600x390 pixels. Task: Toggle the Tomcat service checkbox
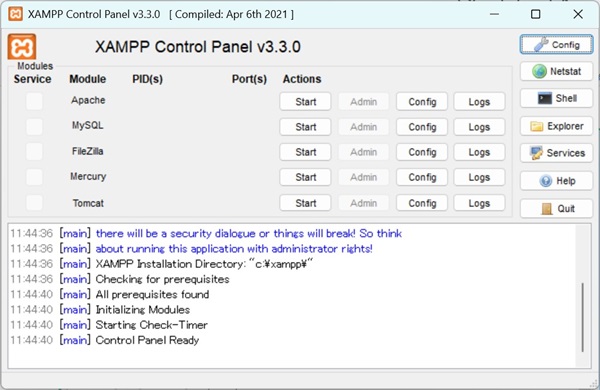click(34, 203)
